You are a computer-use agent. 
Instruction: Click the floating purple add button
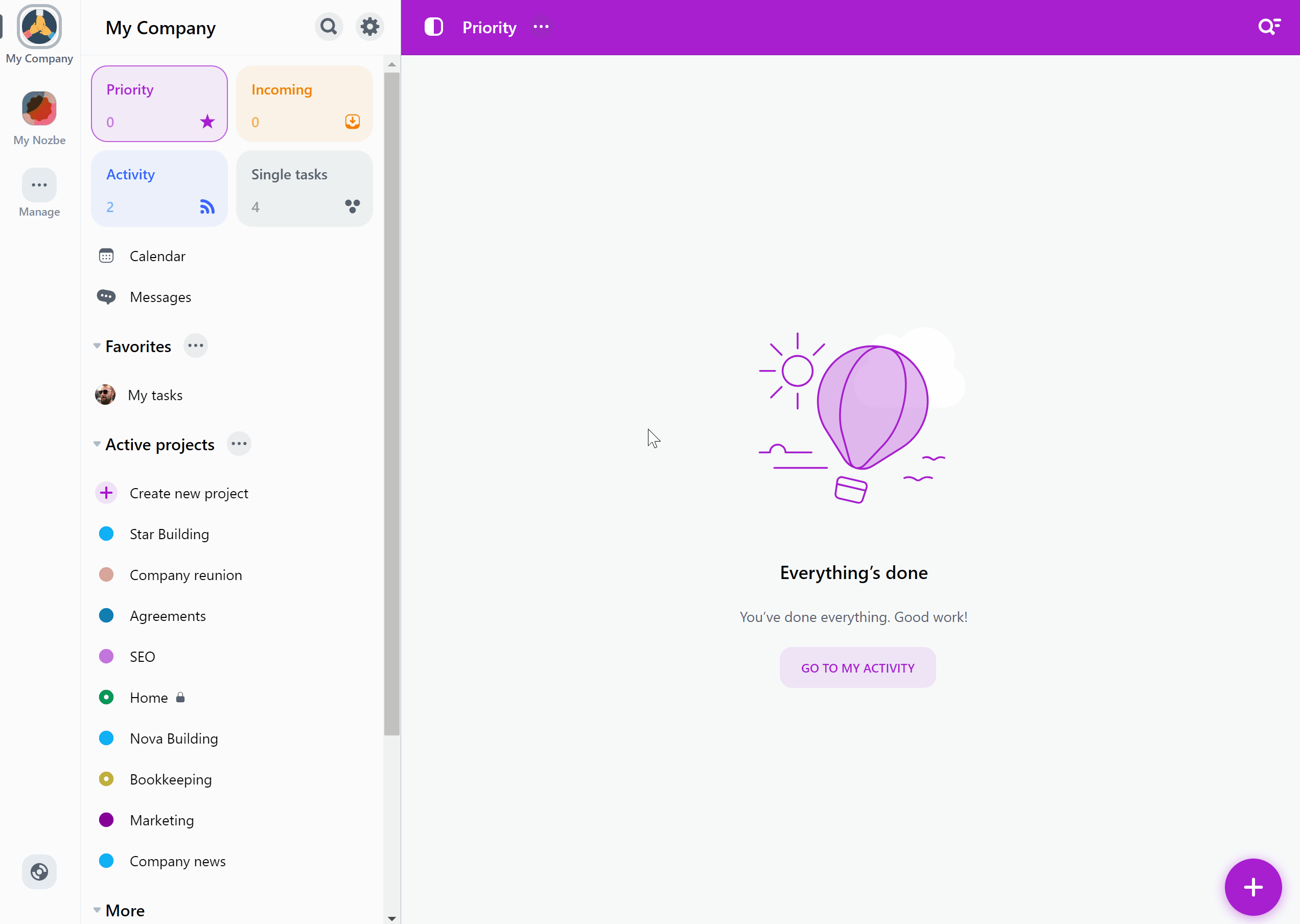1253,886
